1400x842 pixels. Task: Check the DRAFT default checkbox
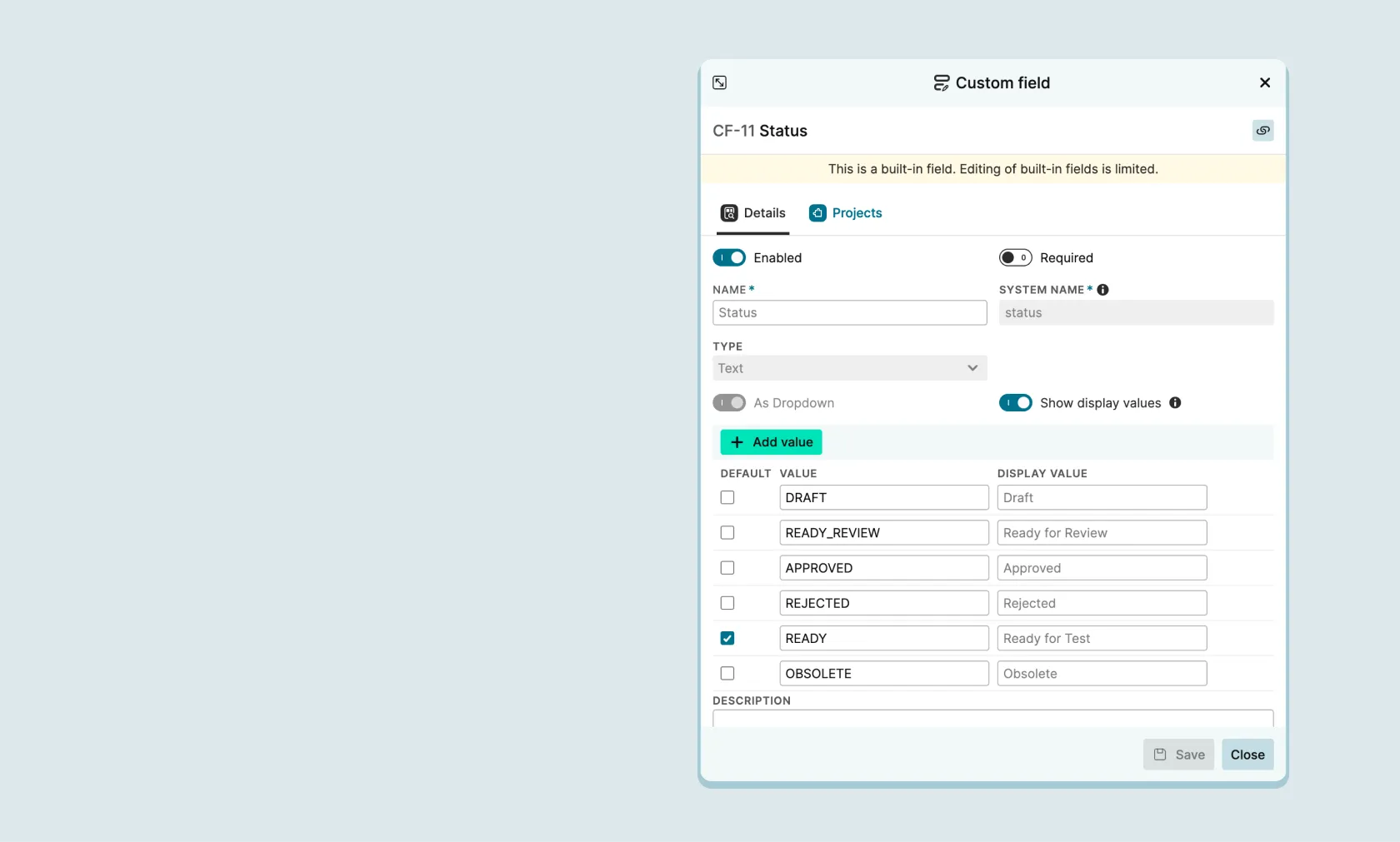click(x=727, y=498)
